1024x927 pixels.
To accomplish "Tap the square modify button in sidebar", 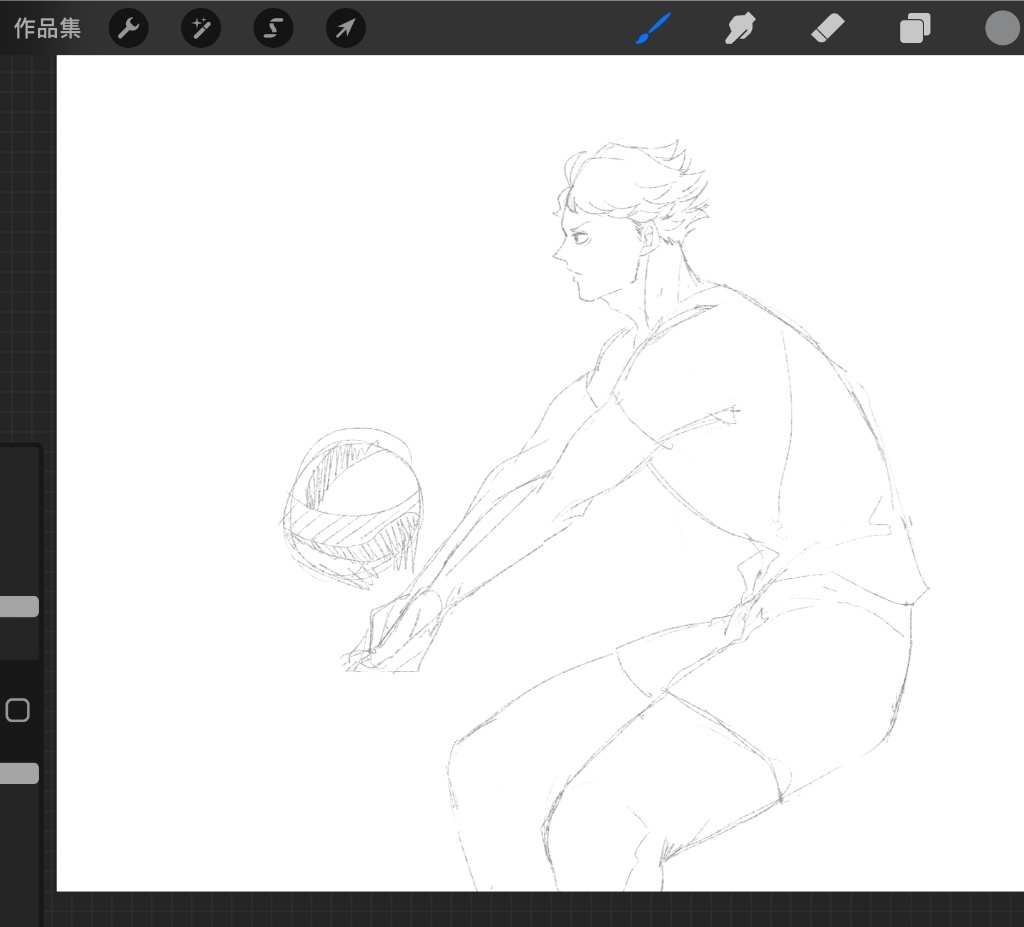I will click(x=18, y=710).
